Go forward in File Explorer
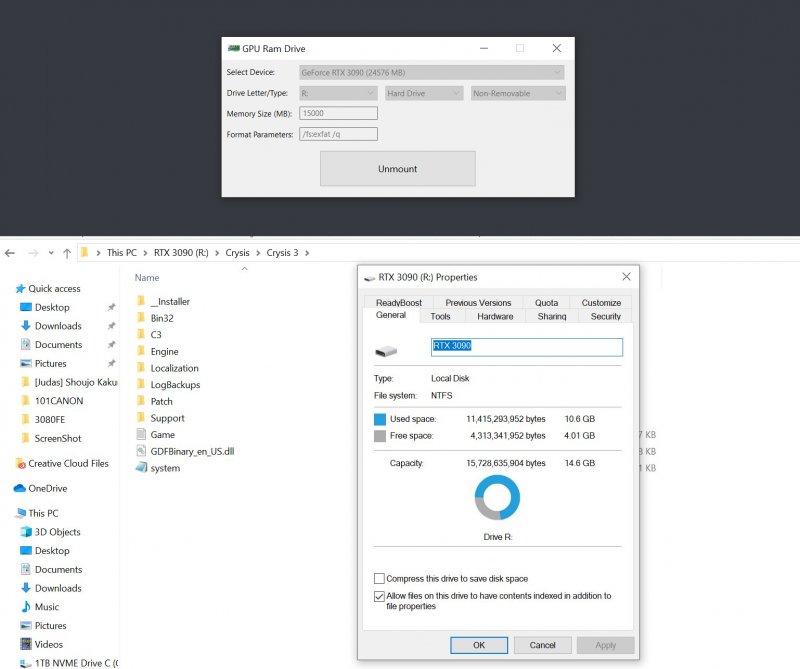Screen dimensions: 800x669 pos(33,253)
